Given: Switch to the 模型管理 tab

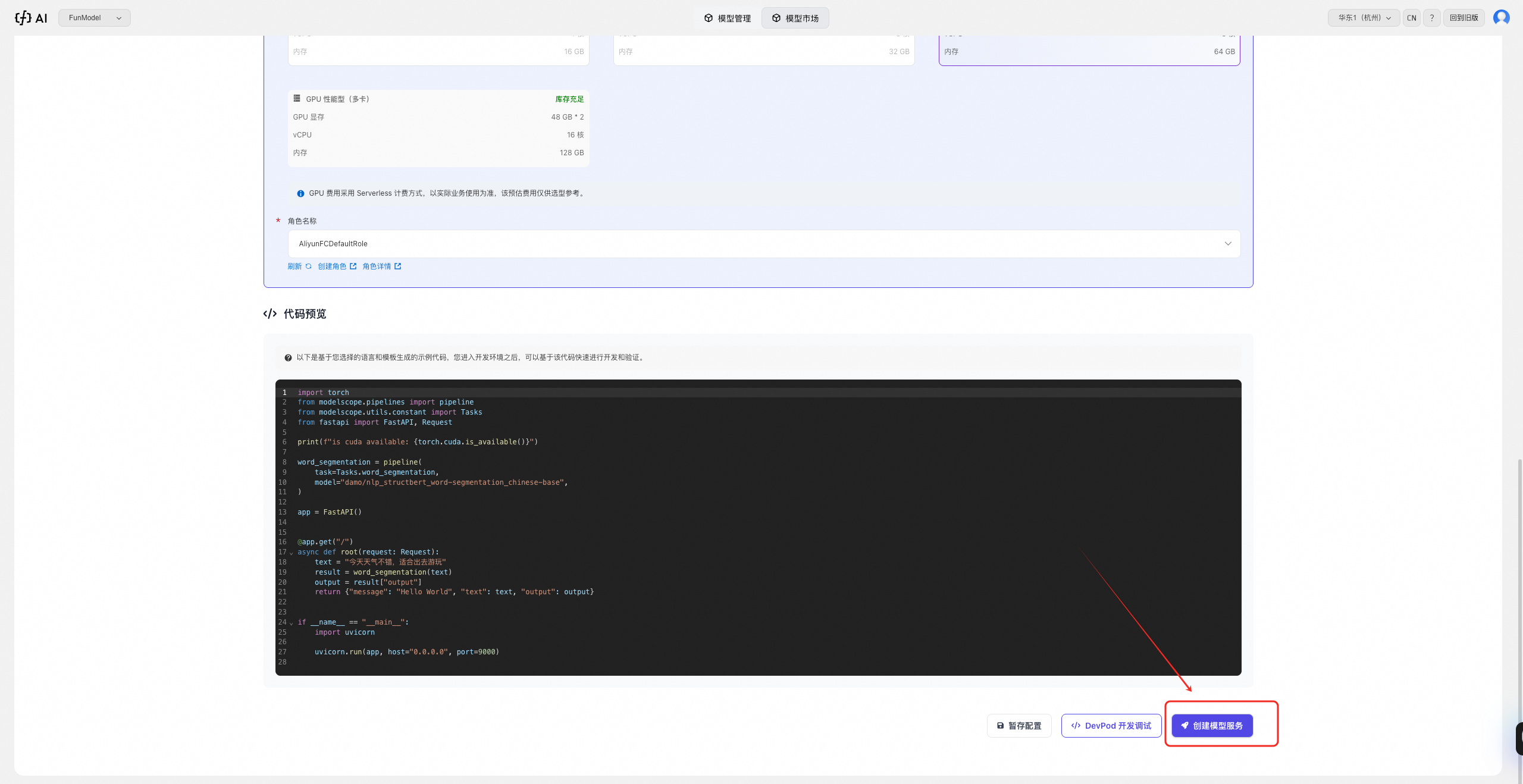Looking at the screenshot, I should coord(727,18).
